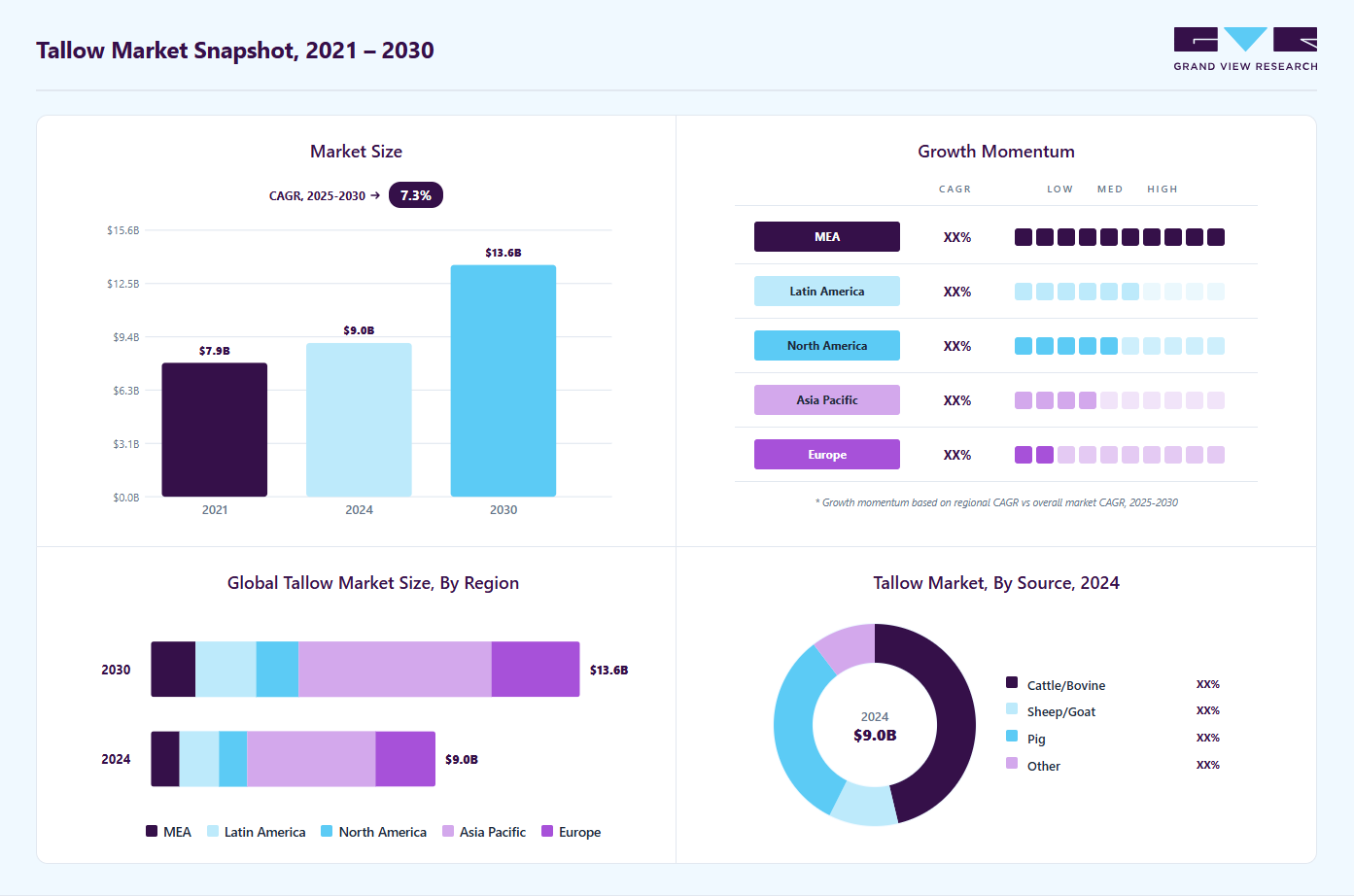Click the North America legend swatch
Viewport: 1354px width, 896px height.
[x=327, y=831]
